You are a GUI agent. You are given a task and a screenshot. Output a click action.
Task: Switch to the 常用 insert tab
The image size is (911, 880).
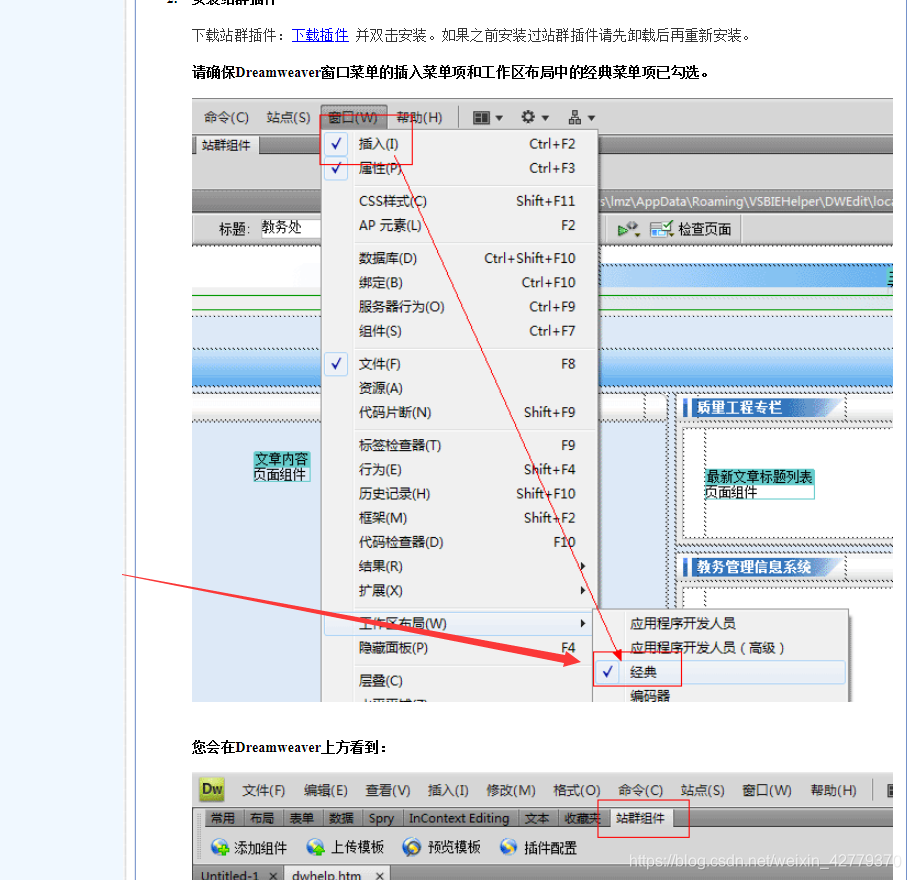coord(223,818)
